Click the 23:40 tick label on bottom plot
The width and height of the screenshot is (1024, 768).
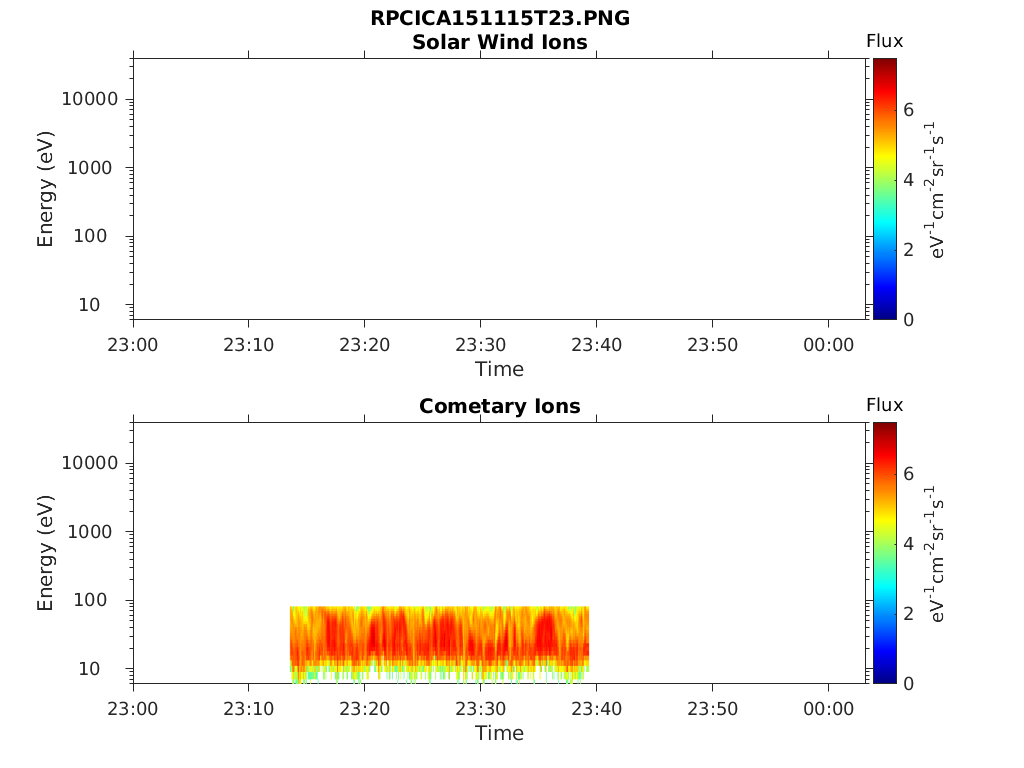pyautogui.click(x=596, y=709)
